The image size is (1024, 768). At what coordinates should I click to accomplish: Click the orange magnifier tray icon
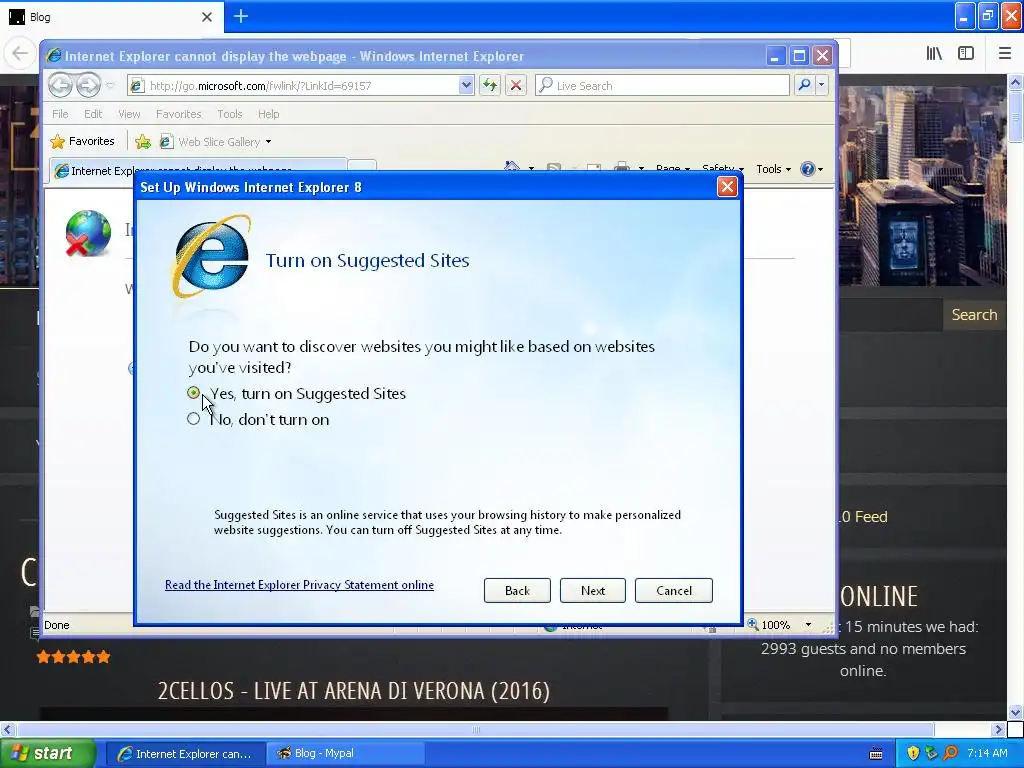click(x=950, y=754)
